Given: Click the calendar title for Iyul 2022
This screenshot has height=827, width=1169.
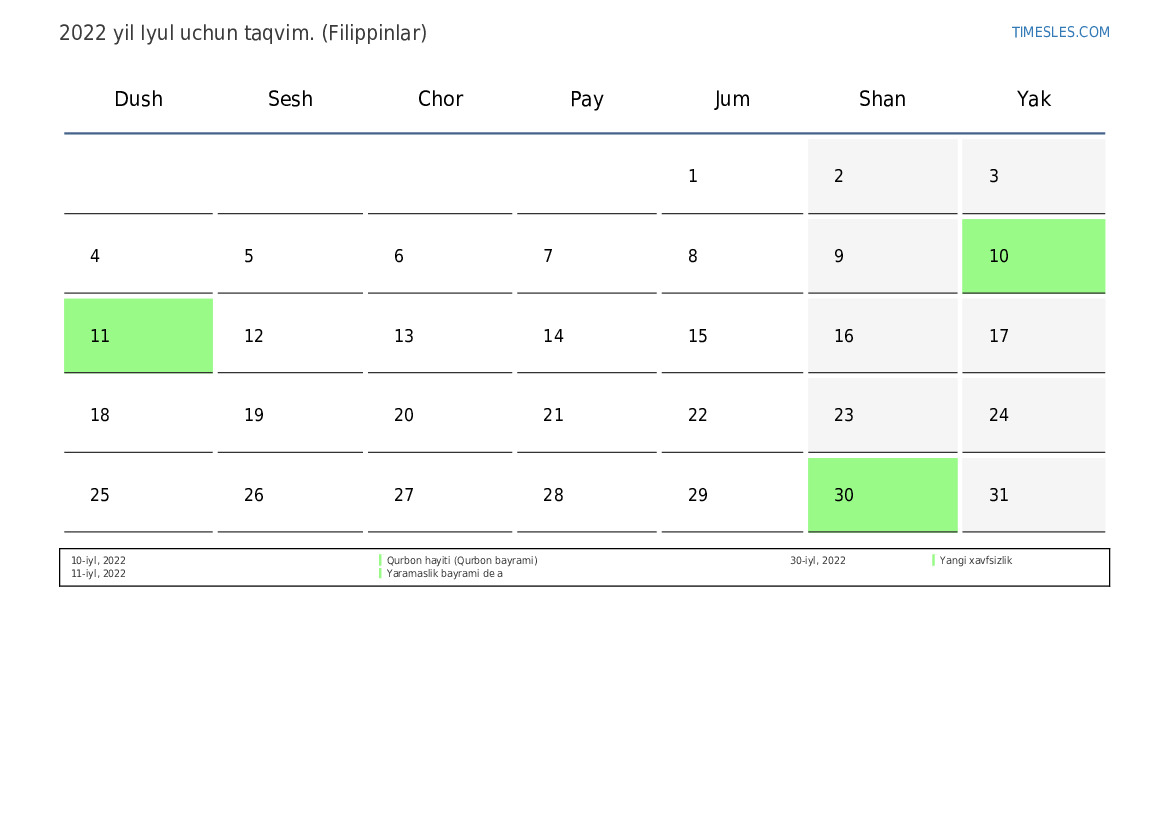Looking at the screenshot, I should tap(243, 33).
